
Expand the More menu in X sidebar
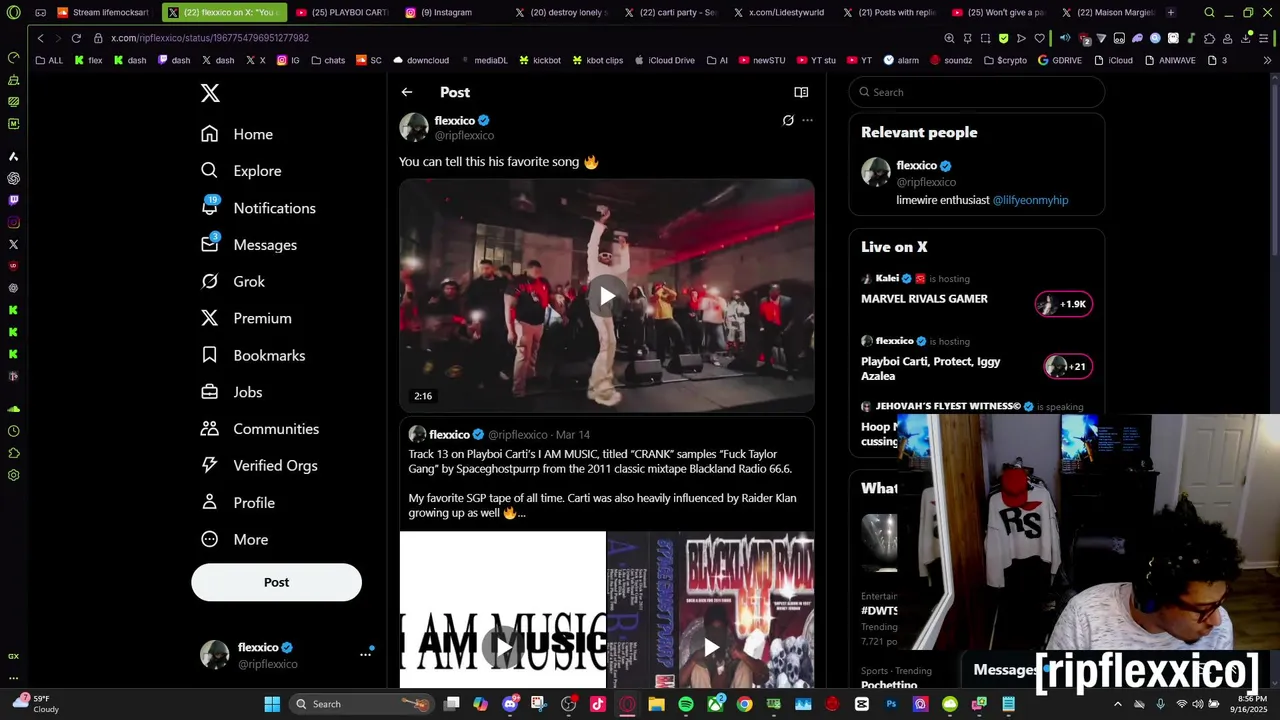(x=235, y=540)
